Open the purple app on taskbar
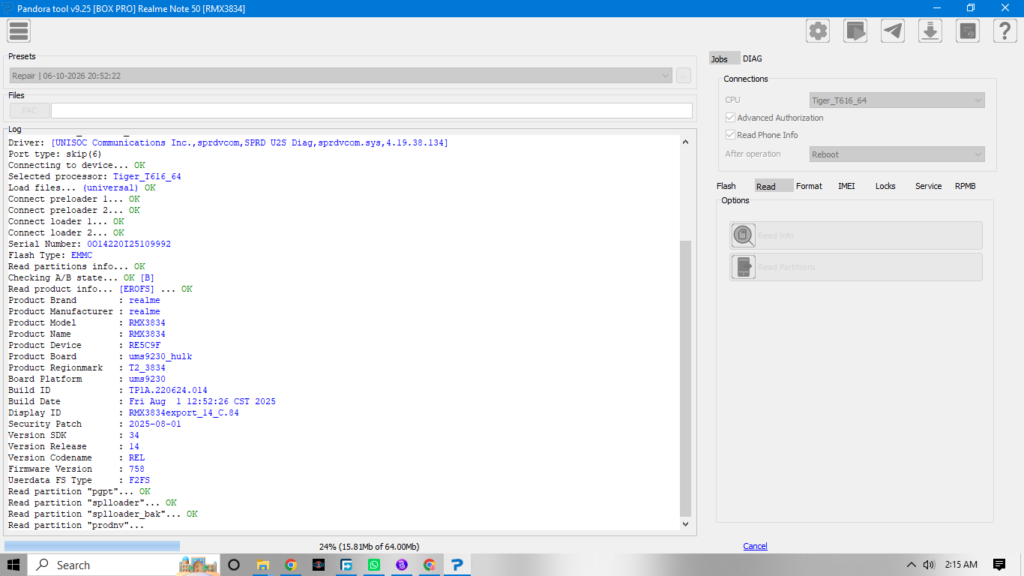This screenshot has width=1024, height=576. click(x=402, y=565)
